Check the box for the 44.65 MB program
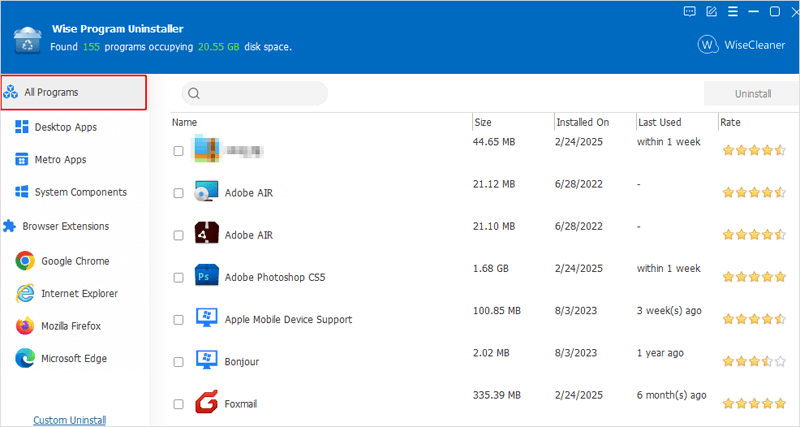The height and width of the screenshot is (427, 800). pos(178,151)
